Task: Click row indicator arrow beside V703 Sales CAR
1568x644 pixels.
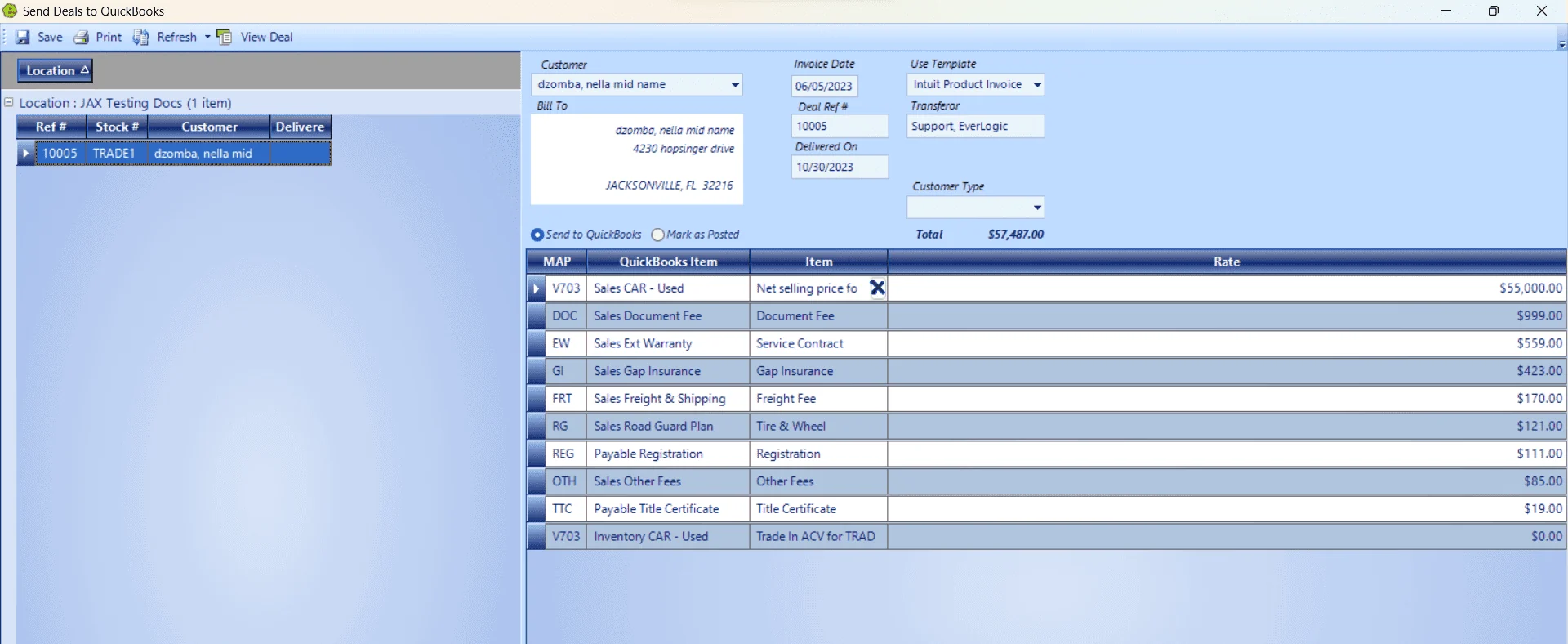Action: coord(537,288)
